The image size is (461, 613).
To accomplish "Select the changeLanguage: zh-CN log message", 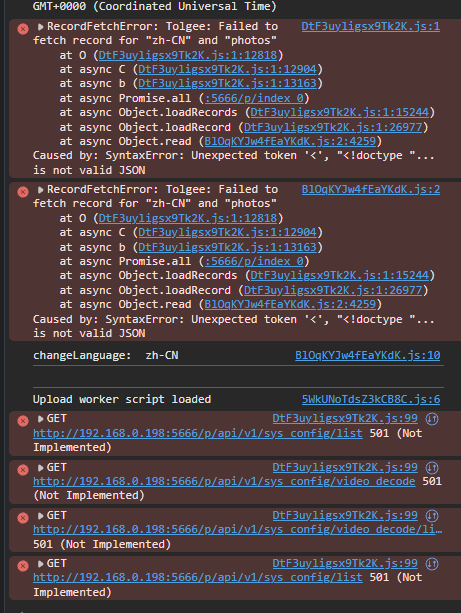I will click(106, 355).
